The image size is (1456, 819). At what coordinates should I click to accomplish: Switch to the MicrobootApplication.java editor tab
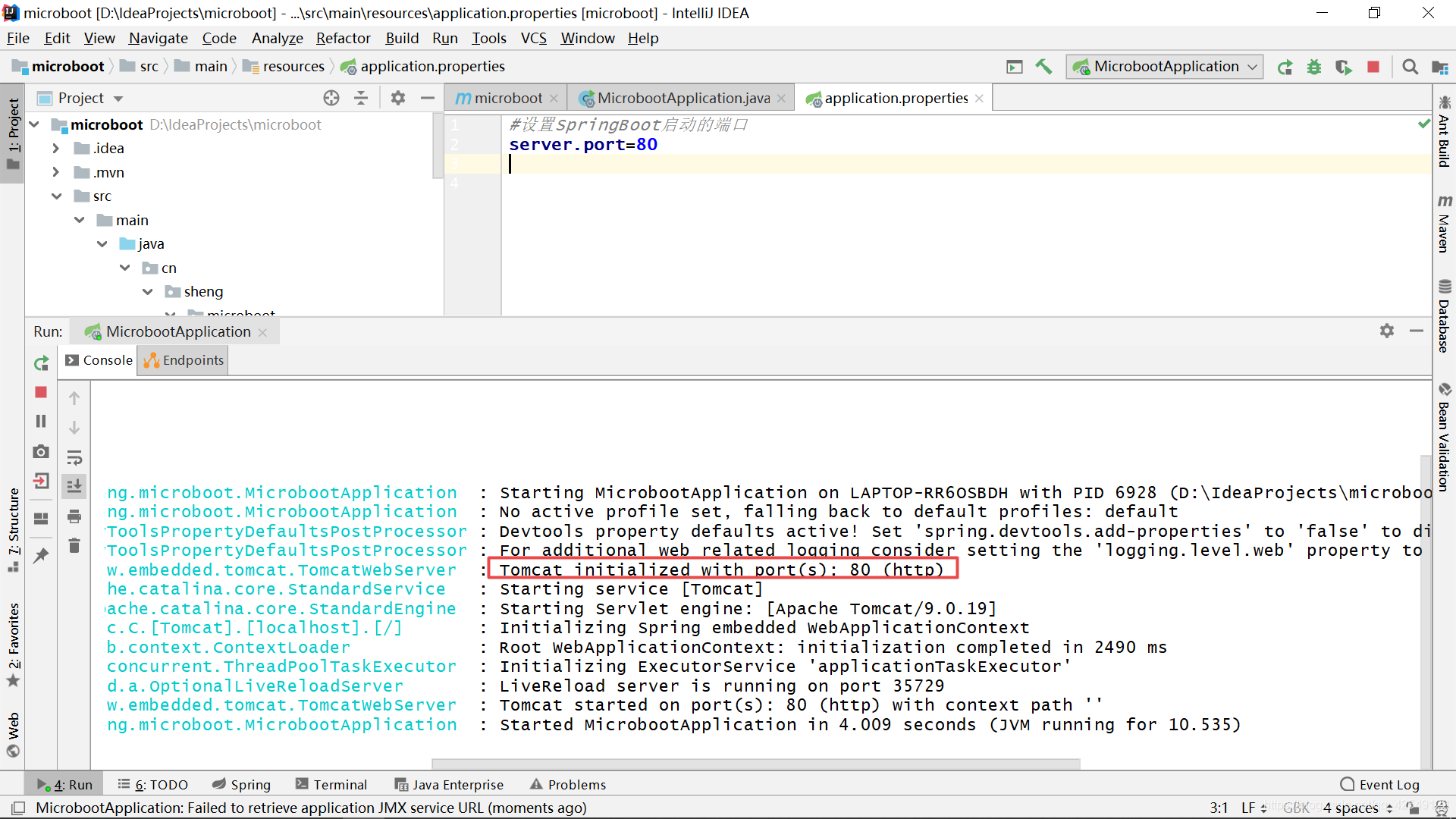[682, 99]
